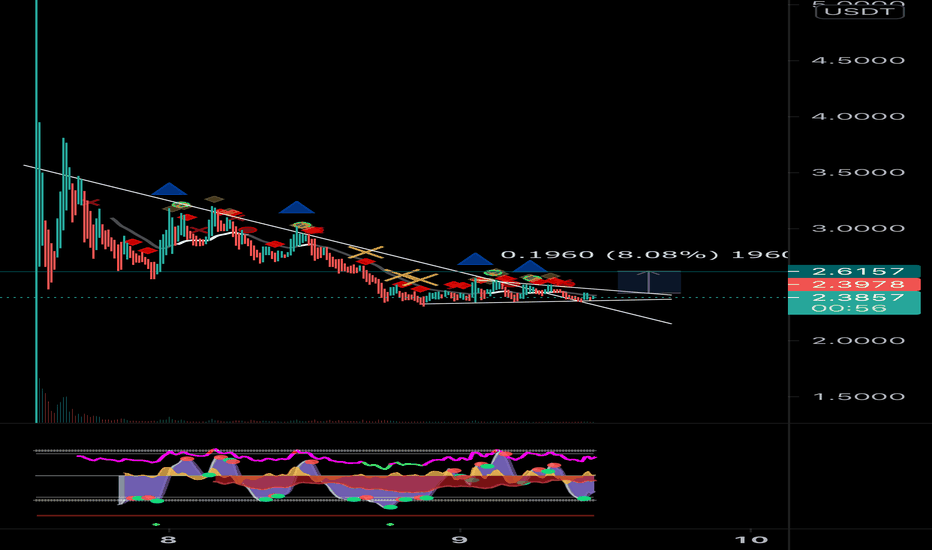Click the date label 8 on time axis

[x=168, y=539]
